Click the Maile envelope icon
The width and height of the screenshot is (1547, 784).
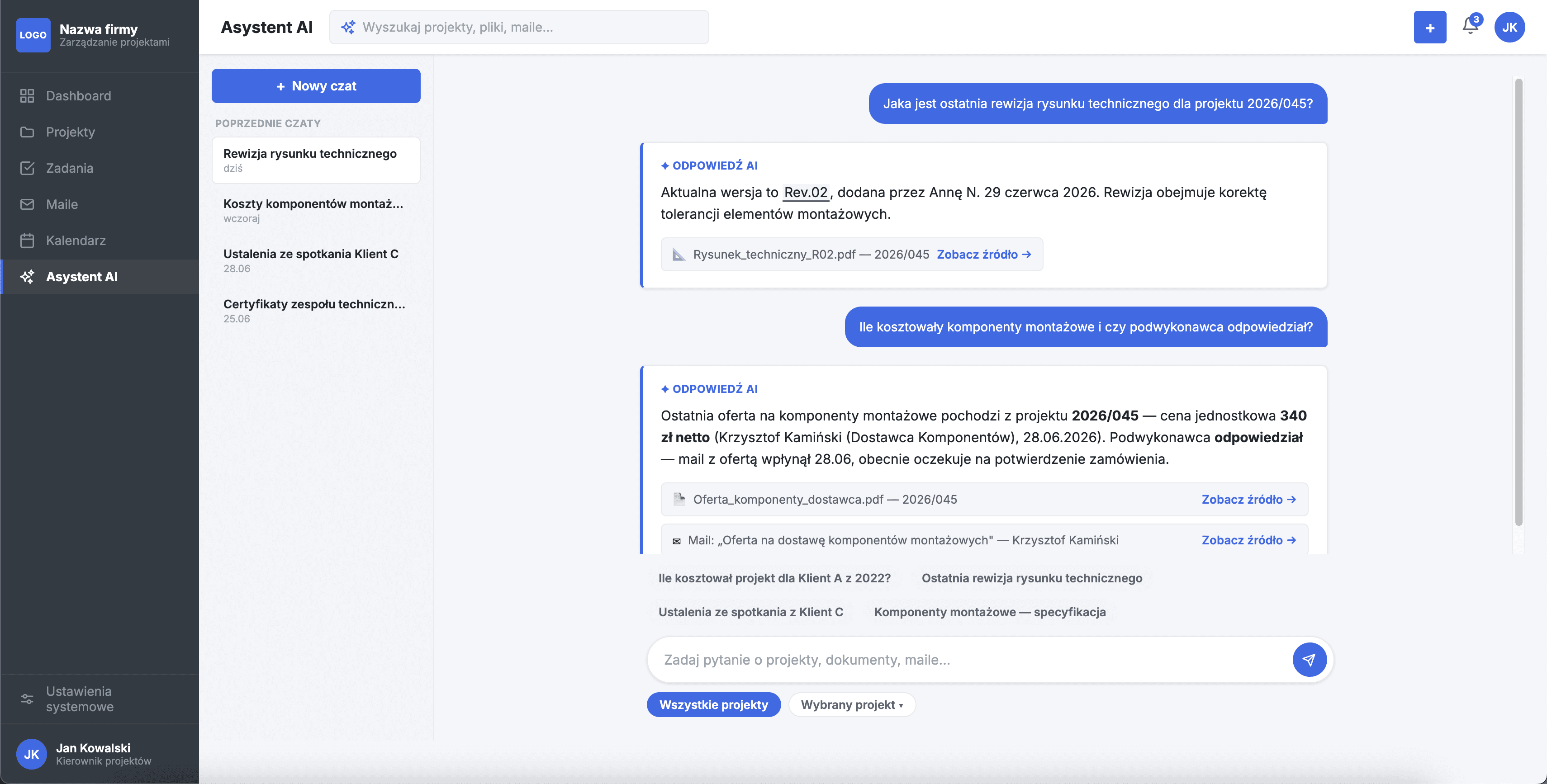[x=27, y=204]
